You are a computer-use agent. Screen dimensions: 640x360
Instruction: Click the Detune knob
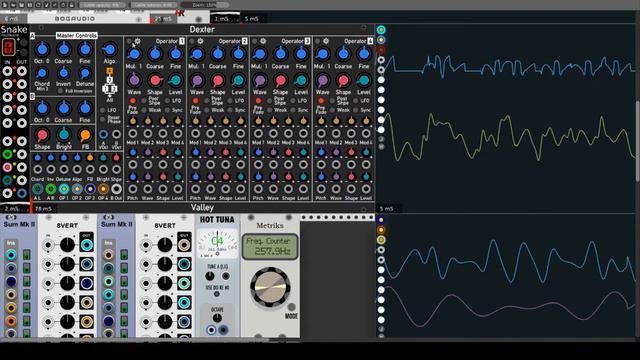tap(85, 73)
